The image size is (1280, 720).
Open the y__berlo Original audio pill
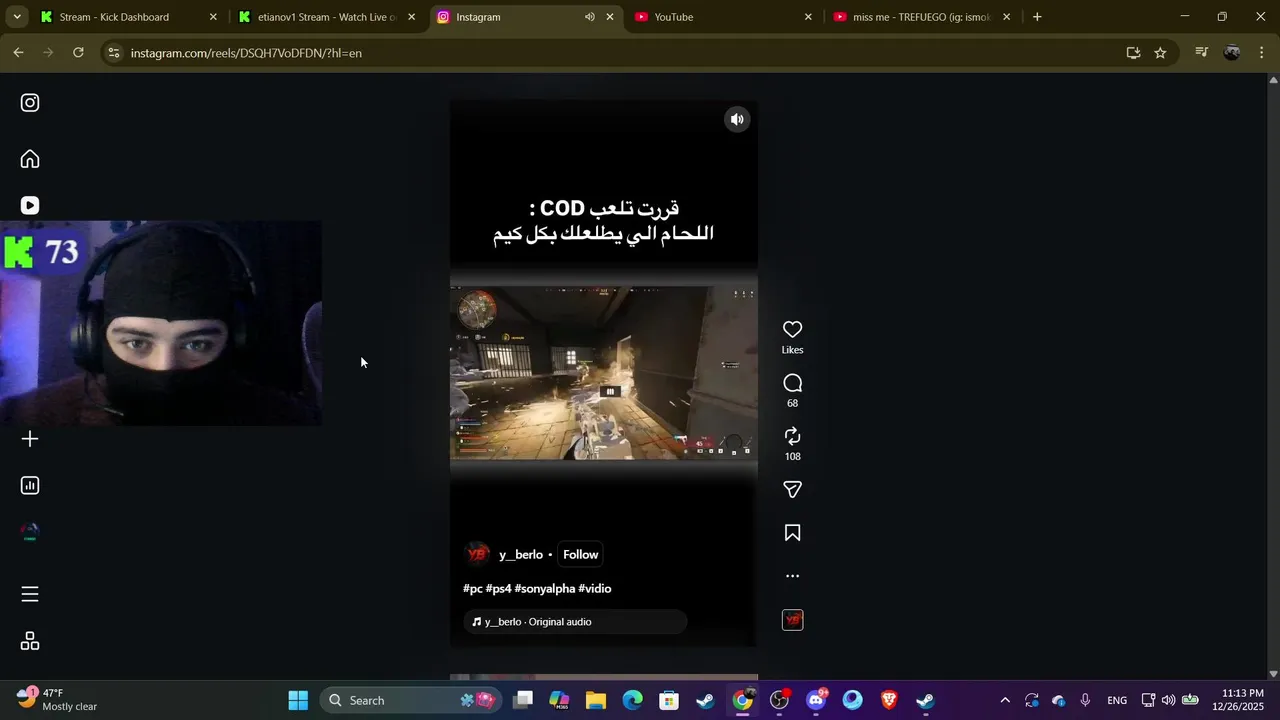pyautogui.click(x=575, y=622)
